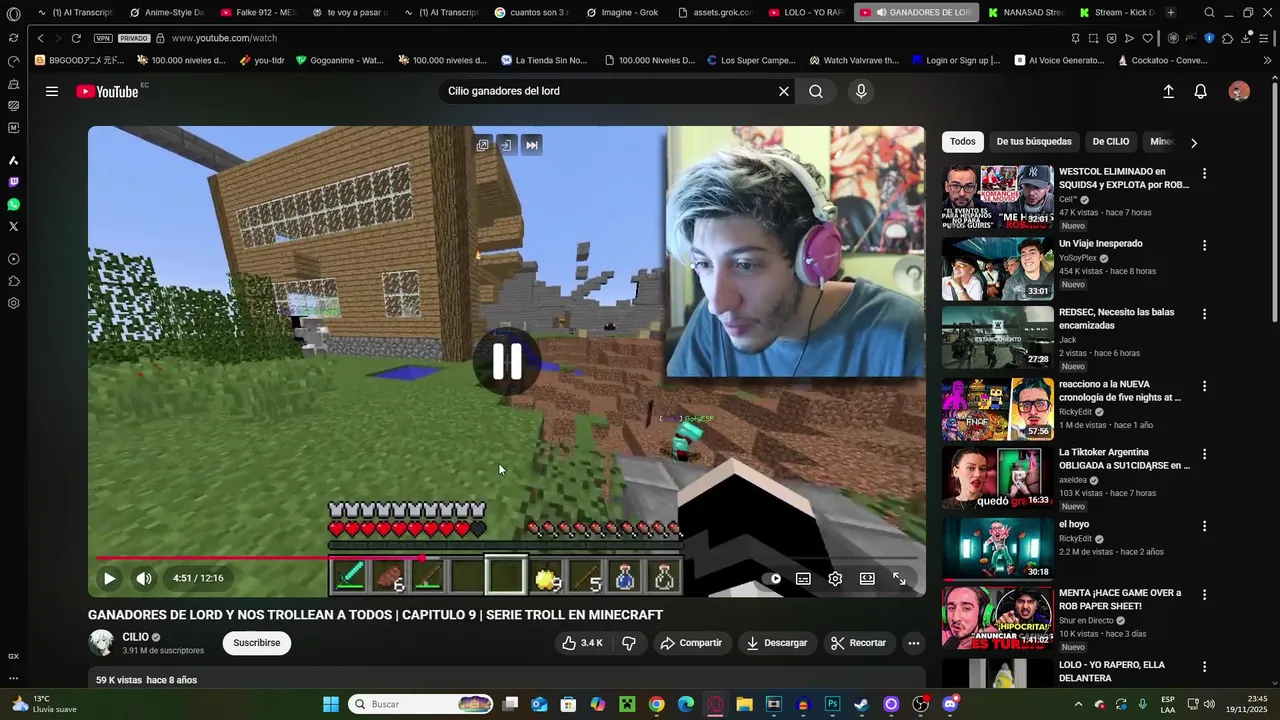Run the YouTube search with the magnifier button
The image size is (1280, 720).
click(816, 91)
